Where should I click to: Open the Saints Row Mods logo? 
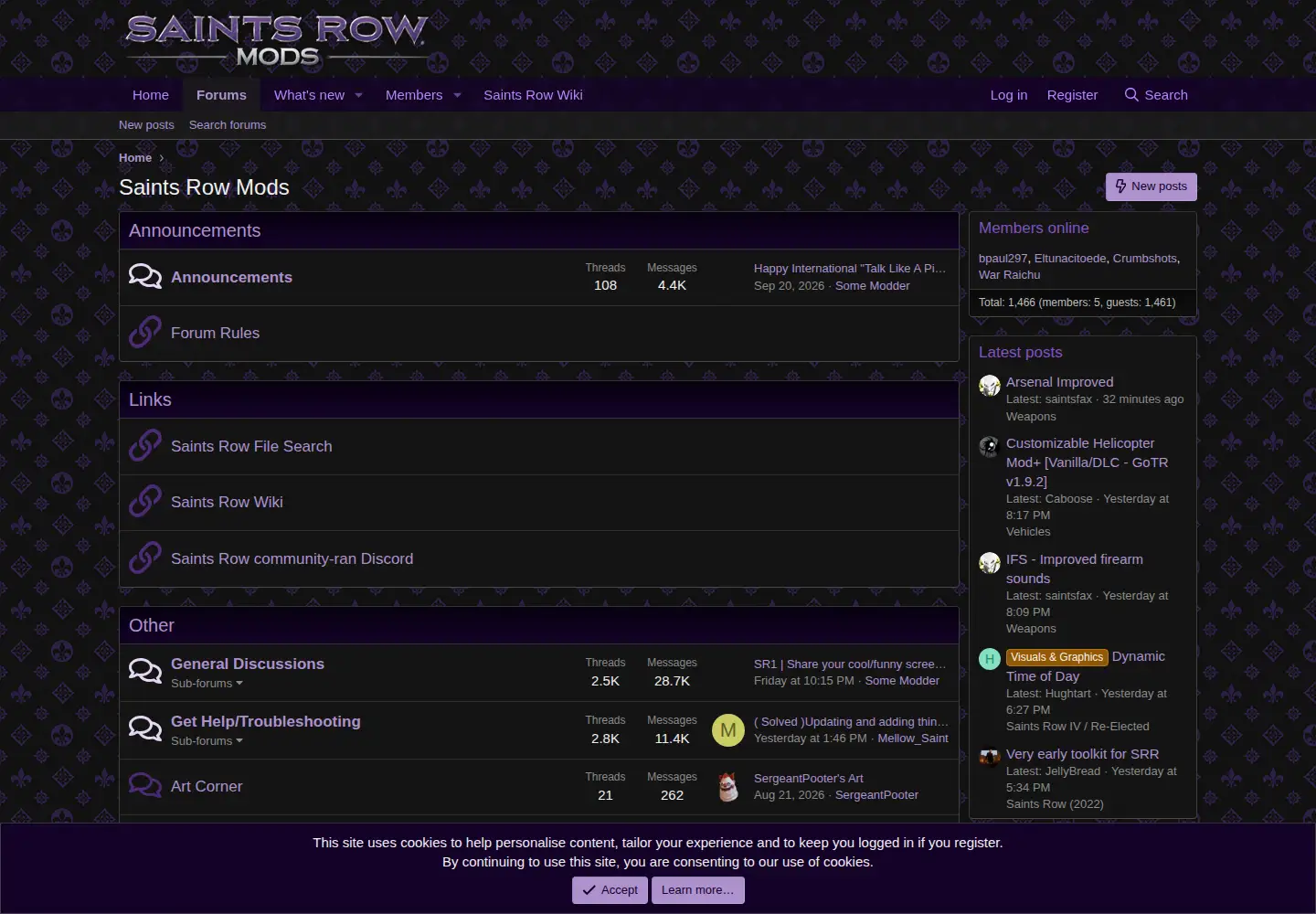pyautogui.click(x=276, y=41)
